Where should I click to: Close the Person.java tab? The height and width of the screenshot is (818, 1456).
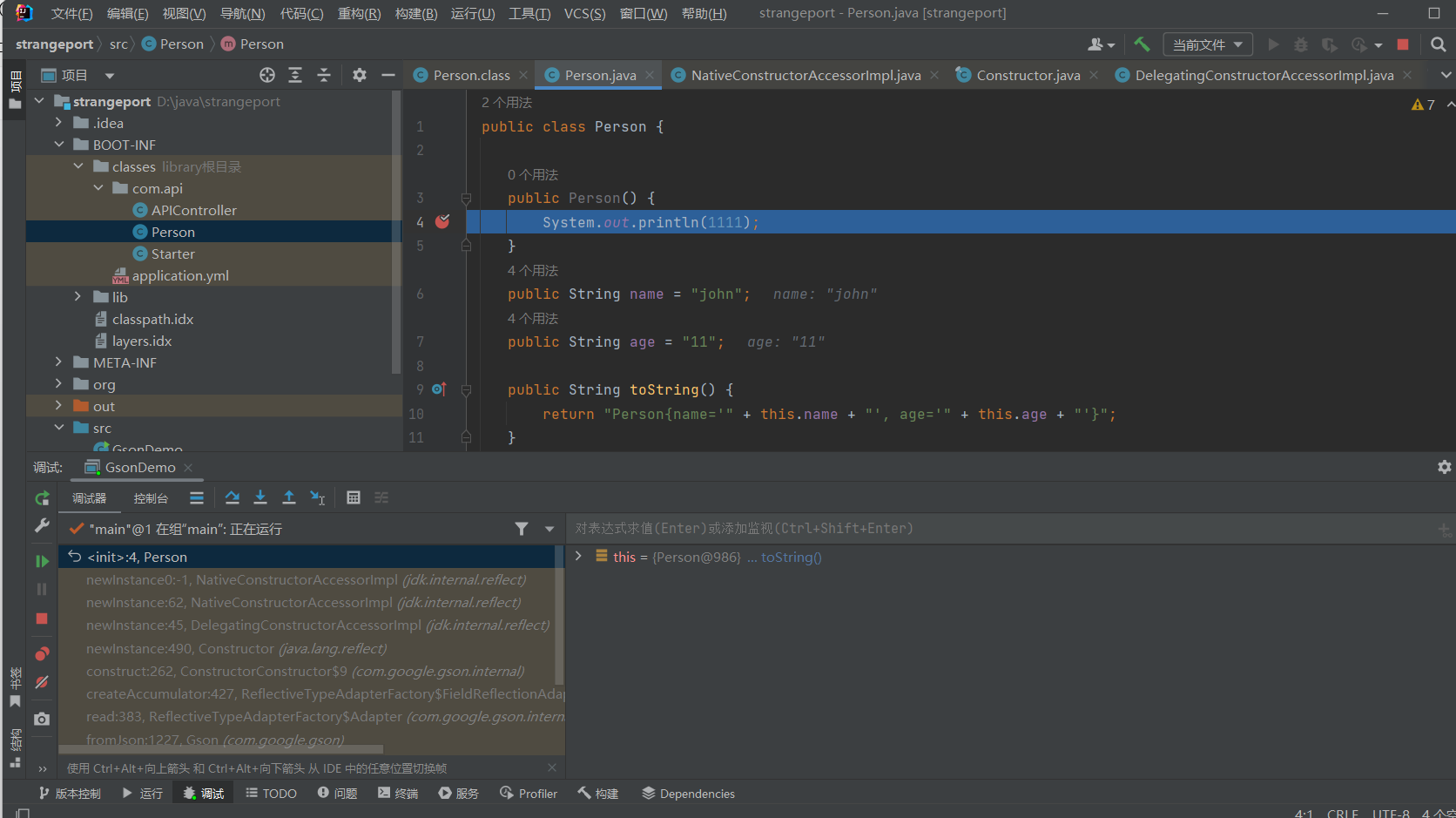tap(650, 75)
